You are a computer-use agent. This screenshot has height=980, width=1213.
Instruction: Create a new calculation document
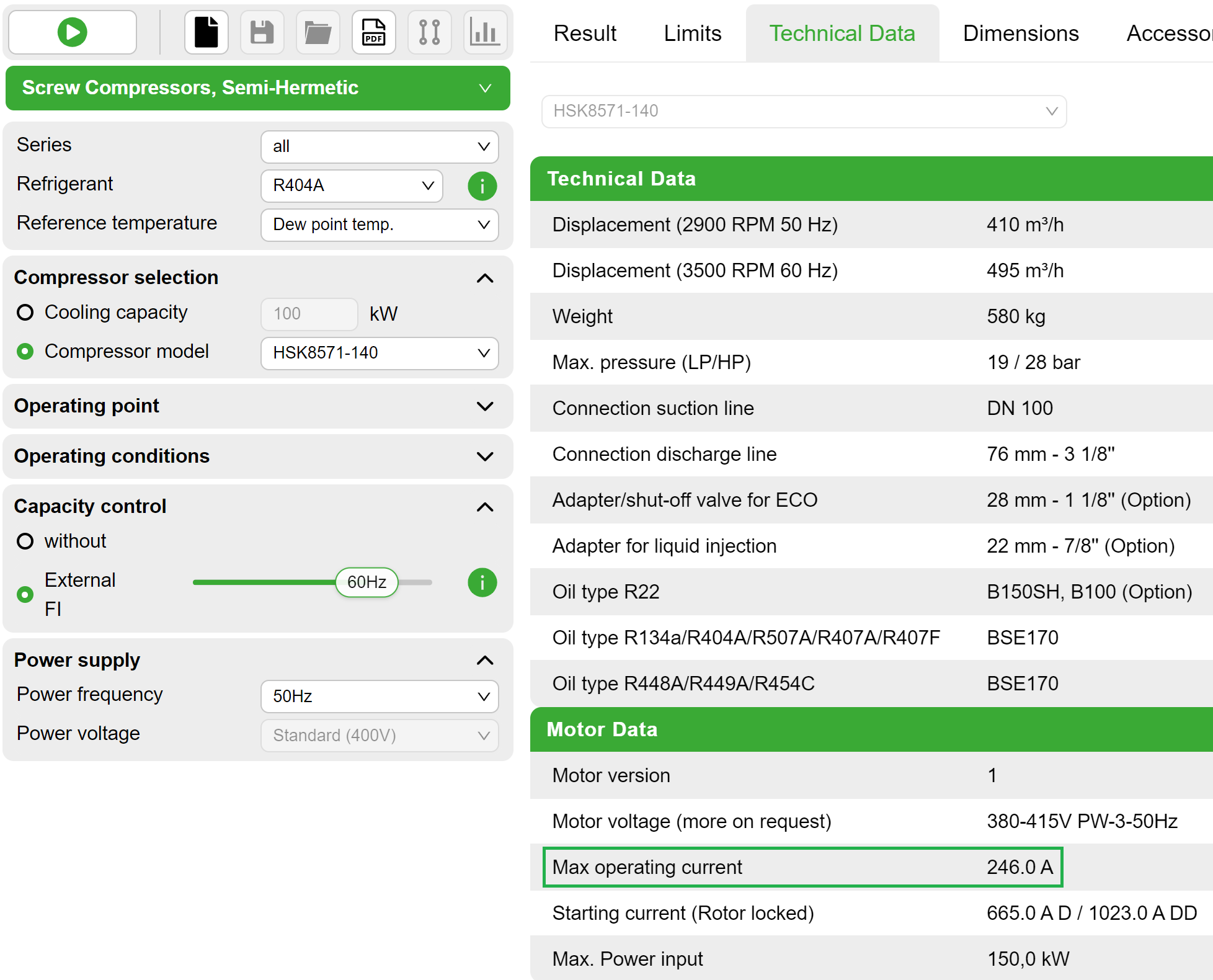pyautogui.click(x=206, y=32)
